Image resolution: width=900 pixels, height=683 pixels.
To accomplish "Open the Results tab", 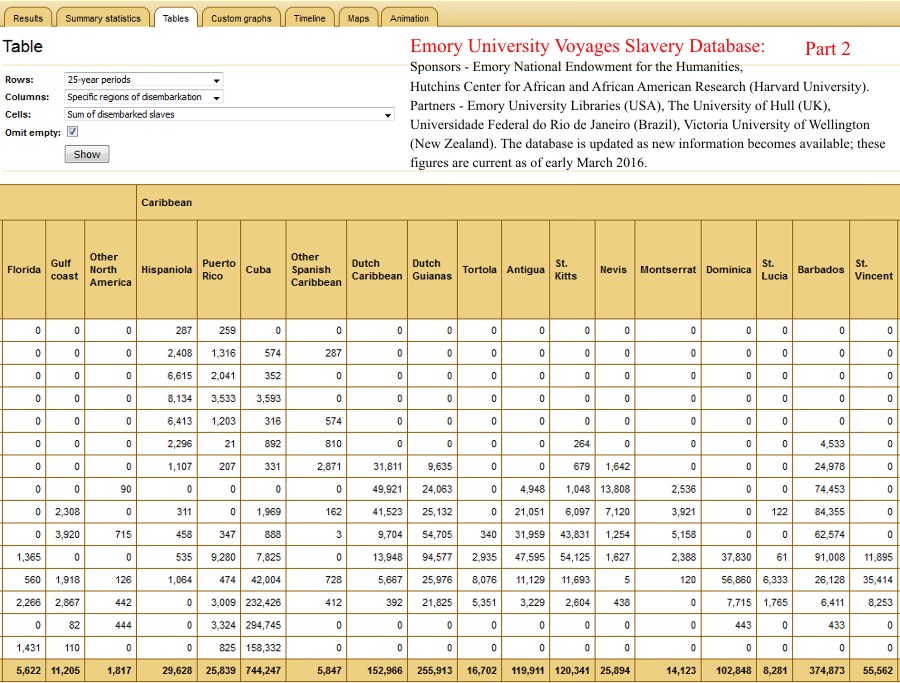I will [28, 18].
